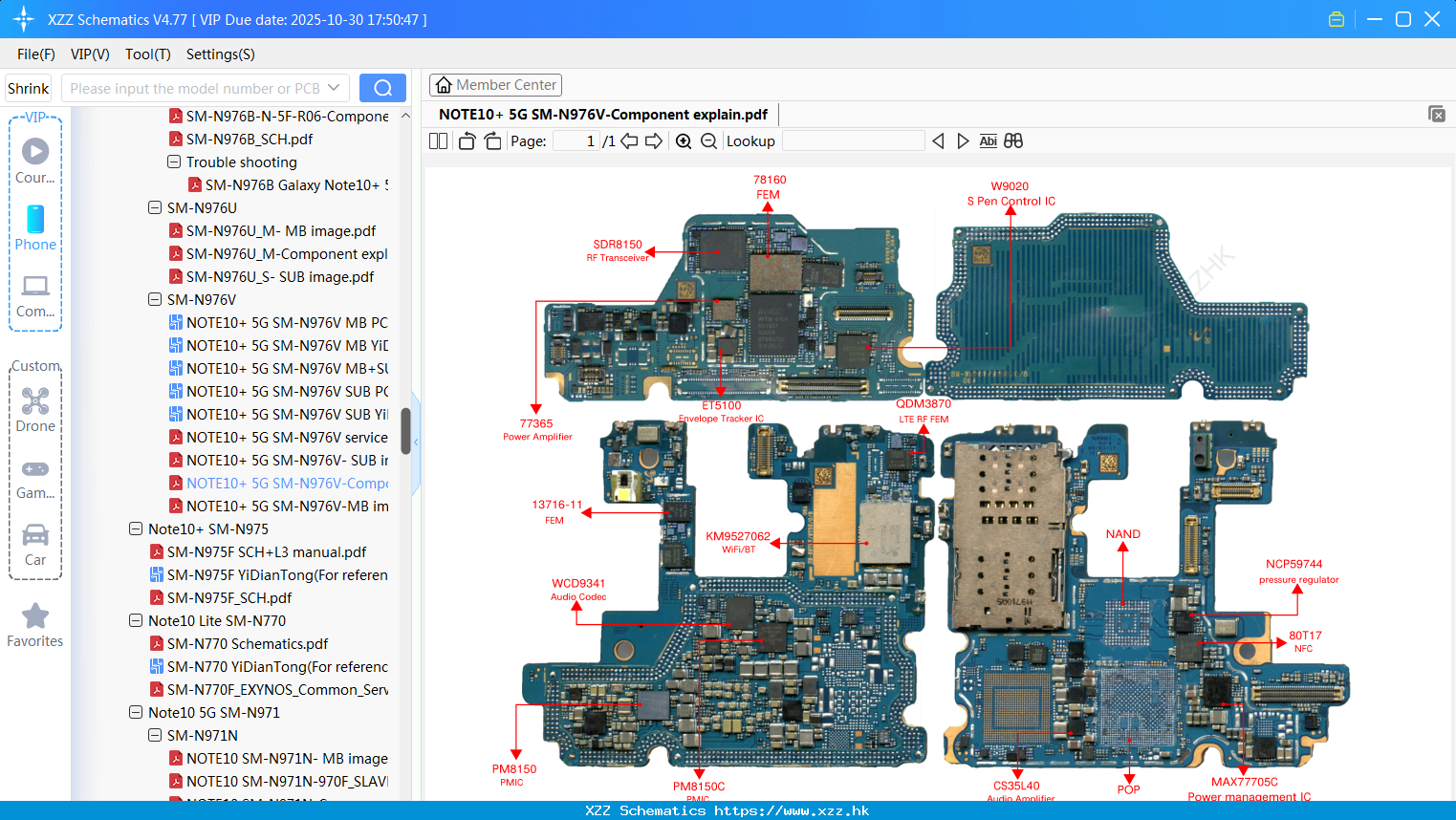Viewport: 1456px width, 820px height.
Task: Select the NOTE10+ 5G SM-N976V-Component explain.pdf tab
Action: [x=603, y=115]
